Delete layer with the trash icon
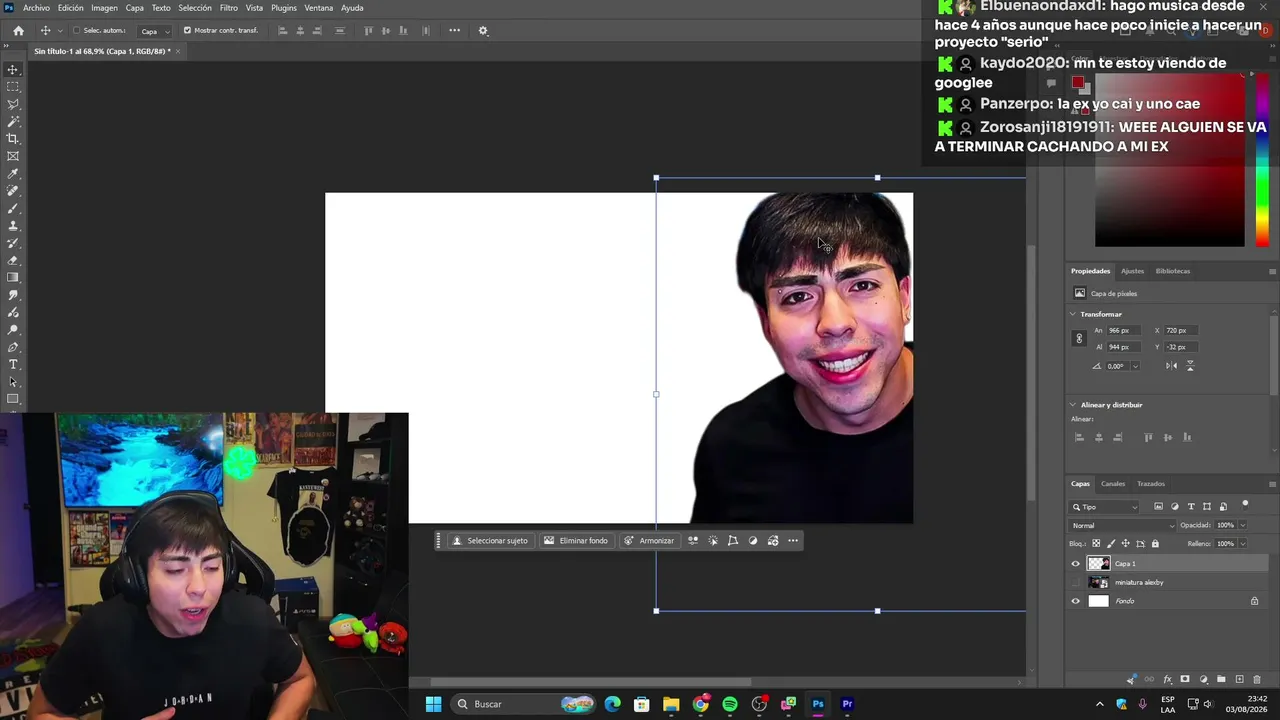Screen dimensions: 1280x720 pos(1257,680)
